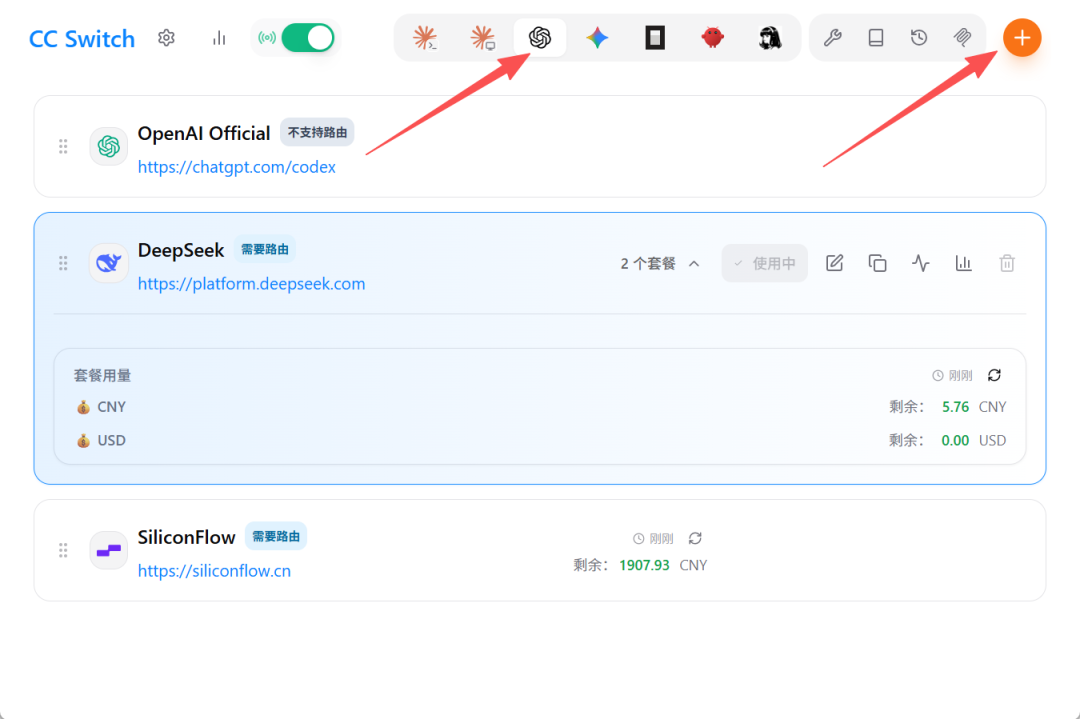
Task: Open the history clock icon
Action: pos(919,37)
